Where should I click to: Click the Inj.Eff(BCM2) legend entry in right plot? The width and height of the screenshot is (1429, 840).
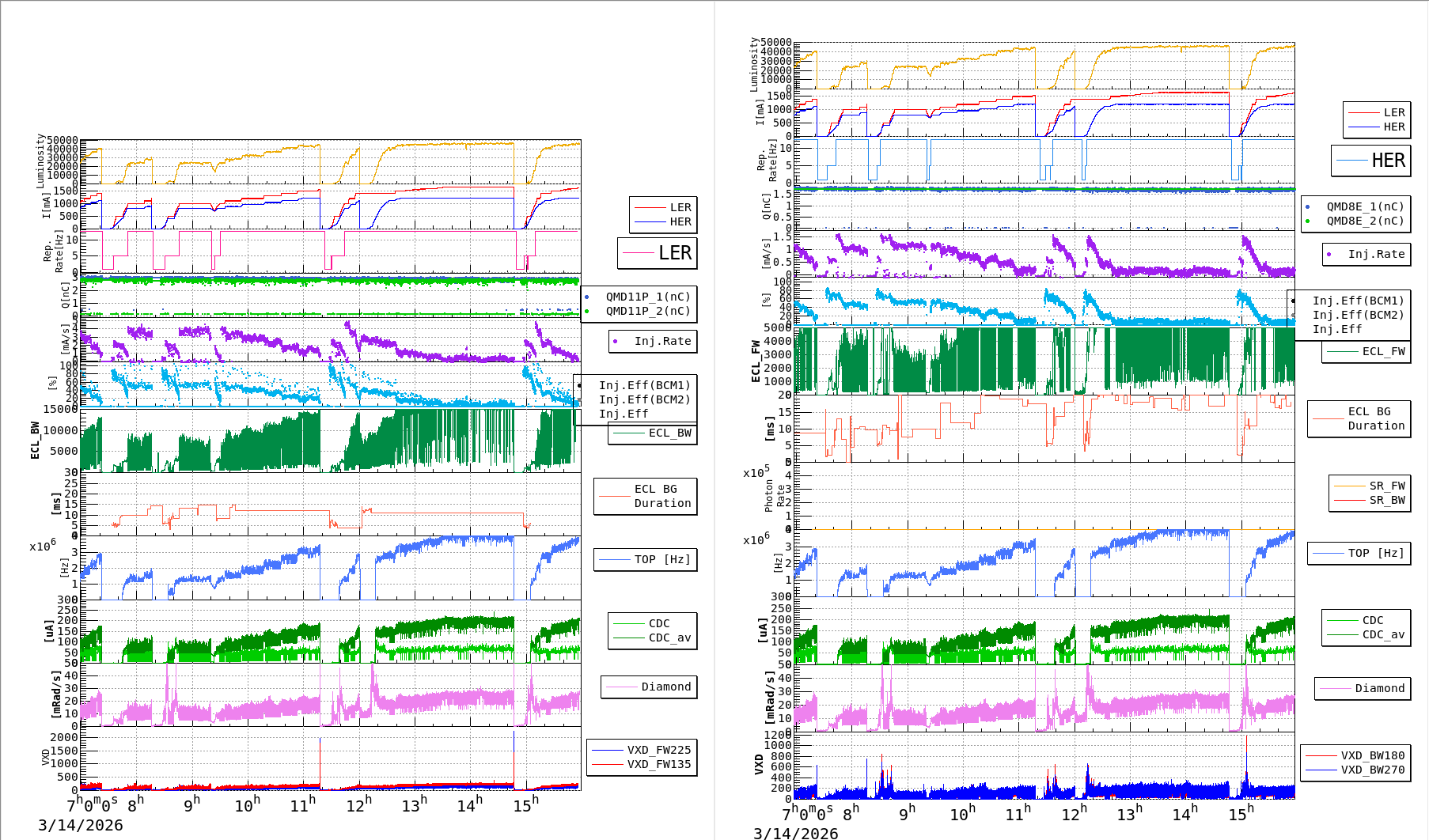1357,315
